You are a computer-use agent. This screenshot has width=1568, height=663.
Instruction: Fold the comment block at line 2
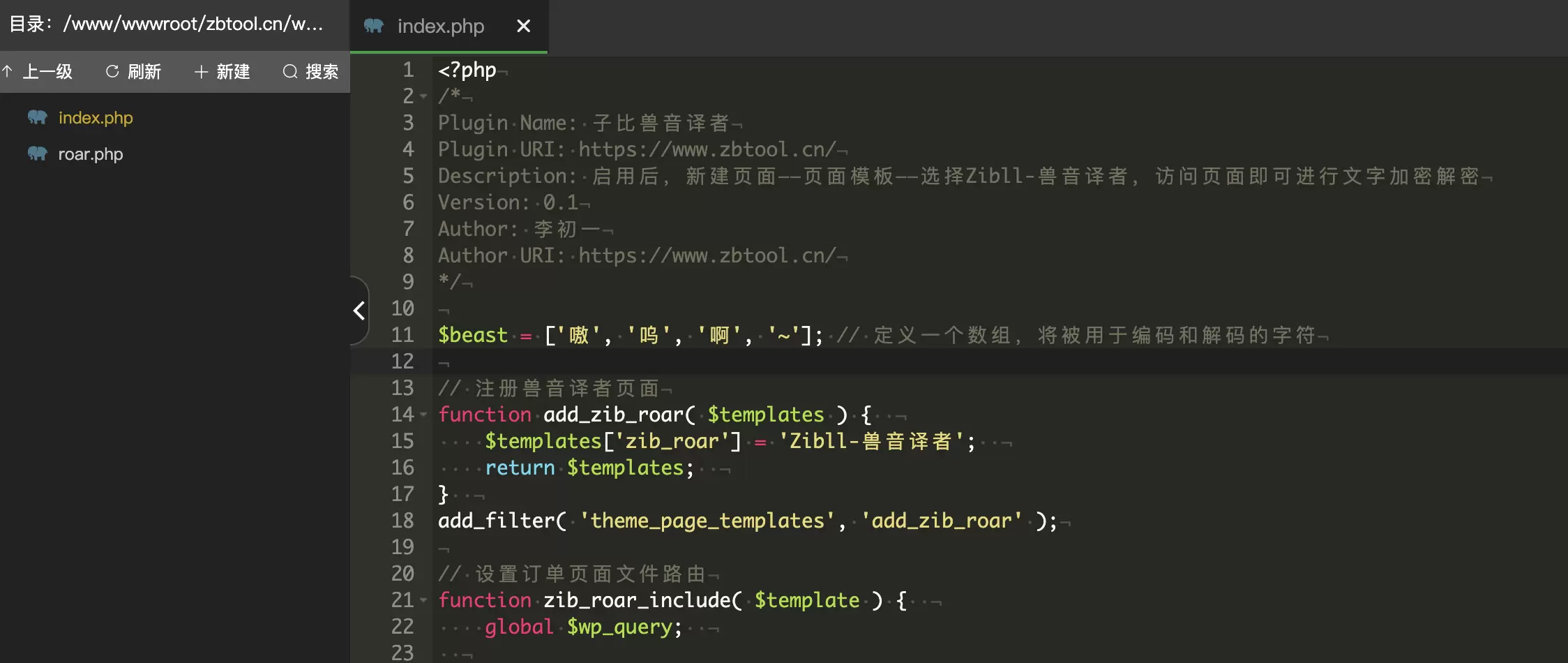tap(423, 96)
